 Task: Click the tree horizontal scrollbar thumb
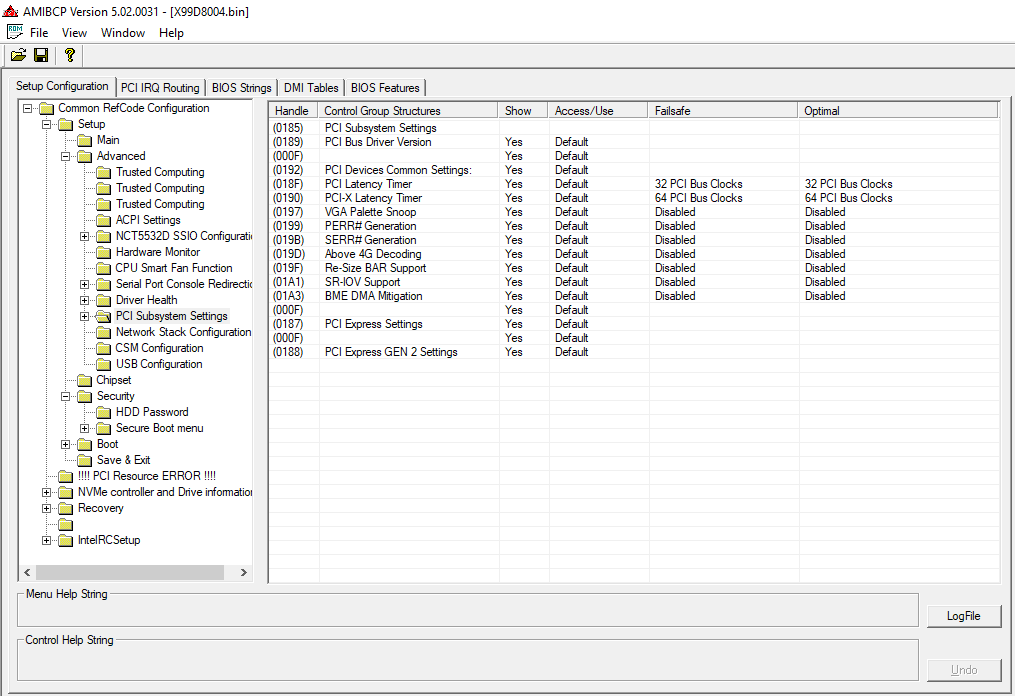tap(130, 572)
